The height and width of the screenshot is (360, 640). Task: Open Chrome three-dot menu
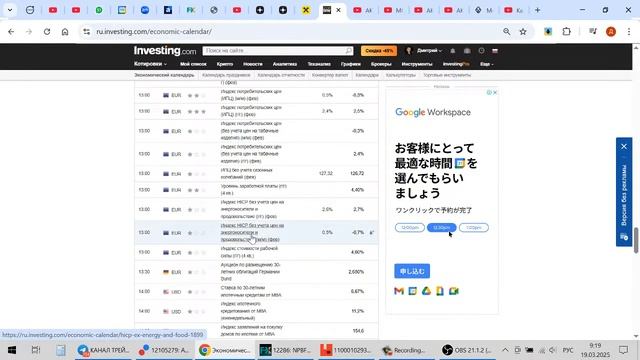629,31
